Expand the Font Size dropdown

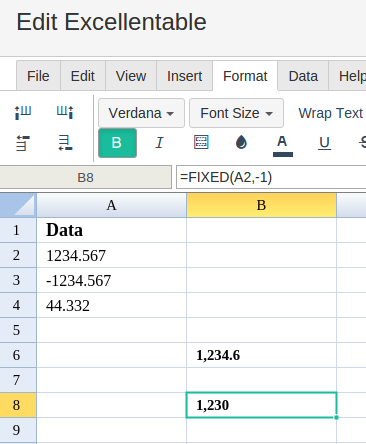tap(236, 113)
